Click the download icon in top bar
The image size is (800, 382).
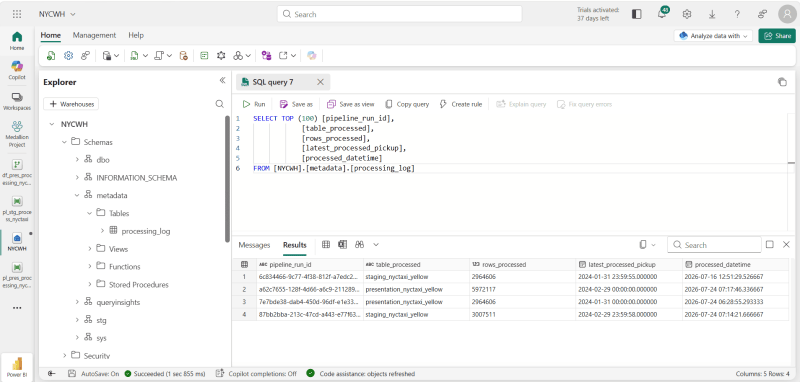coord(712,14)
